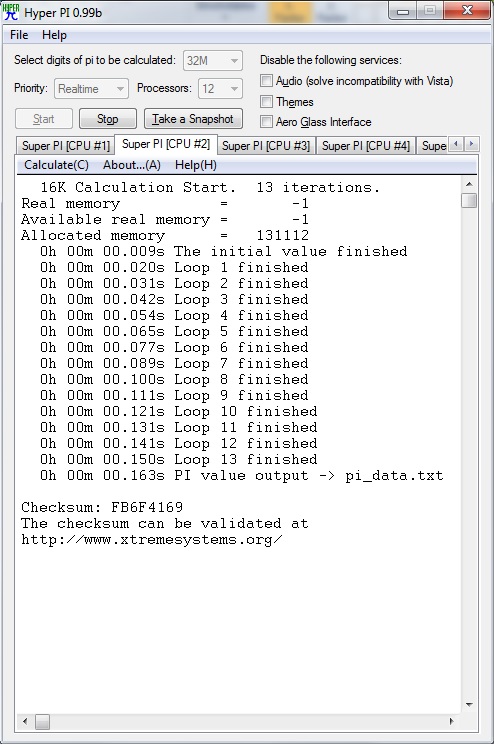Switch to Super PI [CPU #1] tab
Screen dimensions: 494x744
(65, 146)
